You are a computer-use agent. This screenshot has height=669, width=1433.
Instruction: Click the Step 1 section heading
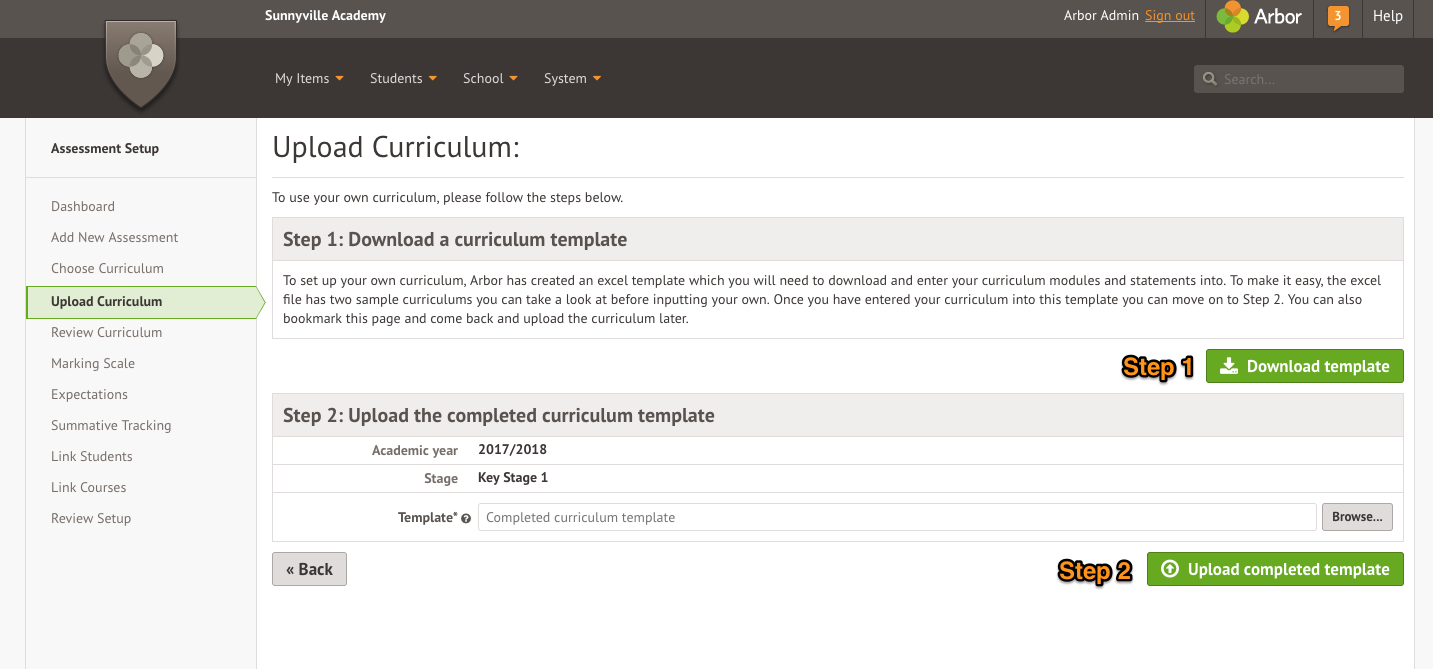(x=455, y=239)
